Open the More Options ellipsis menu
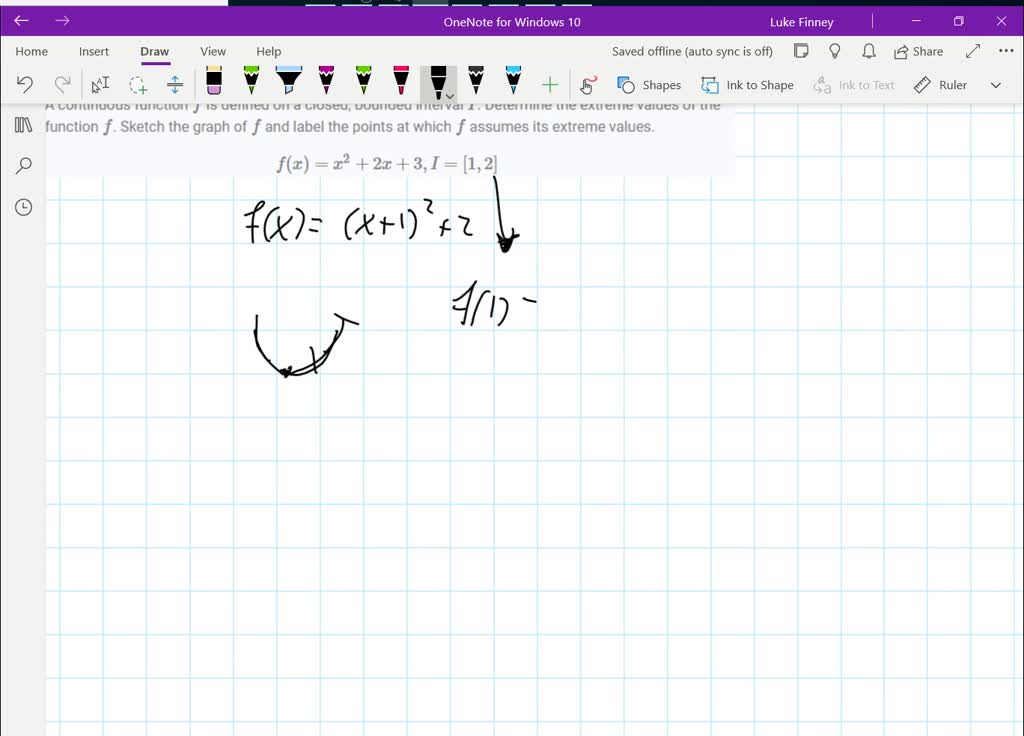 pos(1006,51)
